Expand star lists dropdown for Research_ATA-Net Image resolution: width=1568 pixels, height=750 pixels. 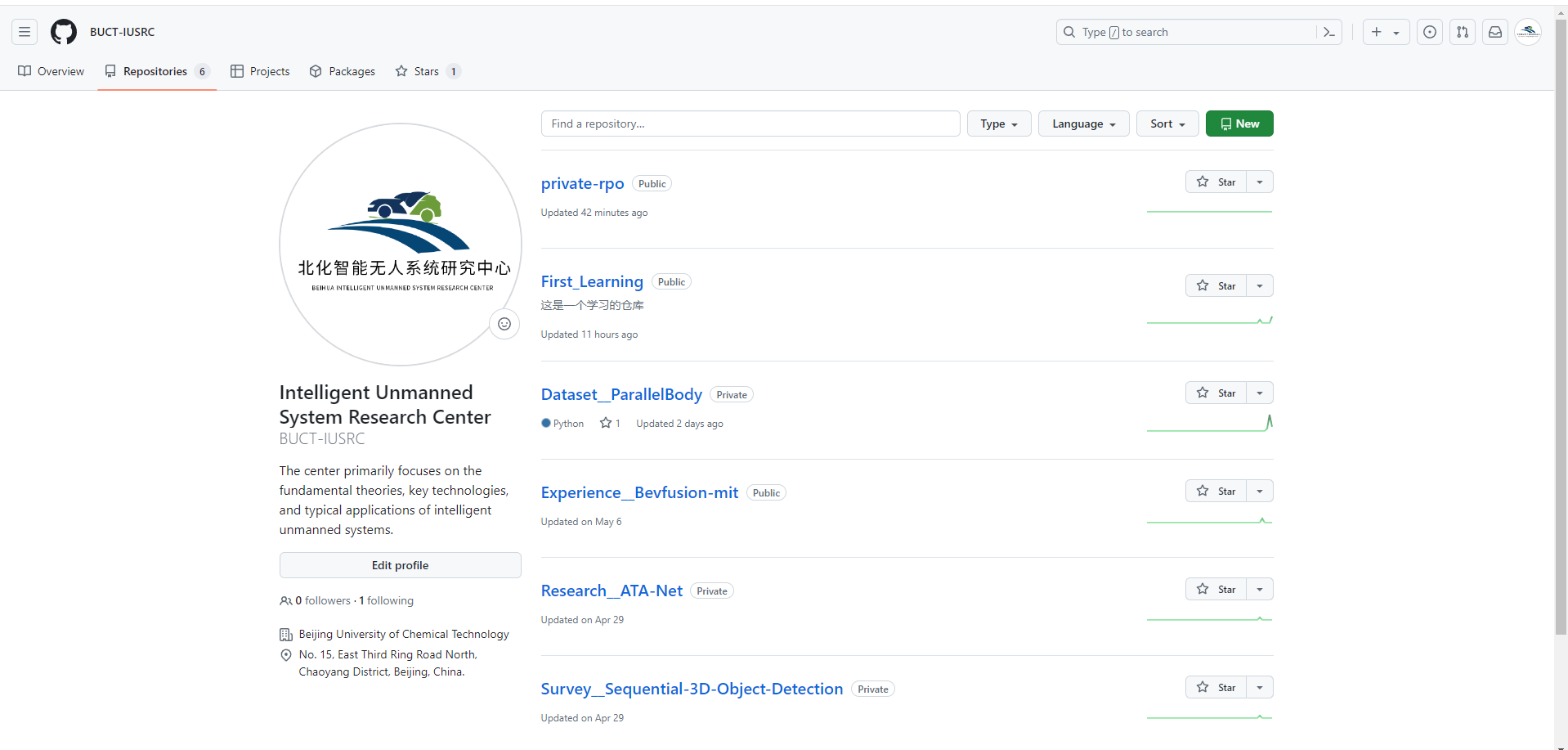coord(1260,589)
